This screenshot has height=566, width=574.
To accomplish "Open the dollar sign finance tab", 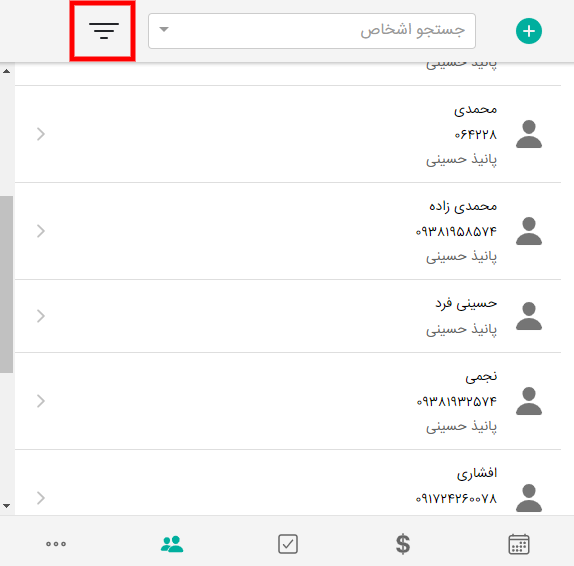I will point(403,544).
